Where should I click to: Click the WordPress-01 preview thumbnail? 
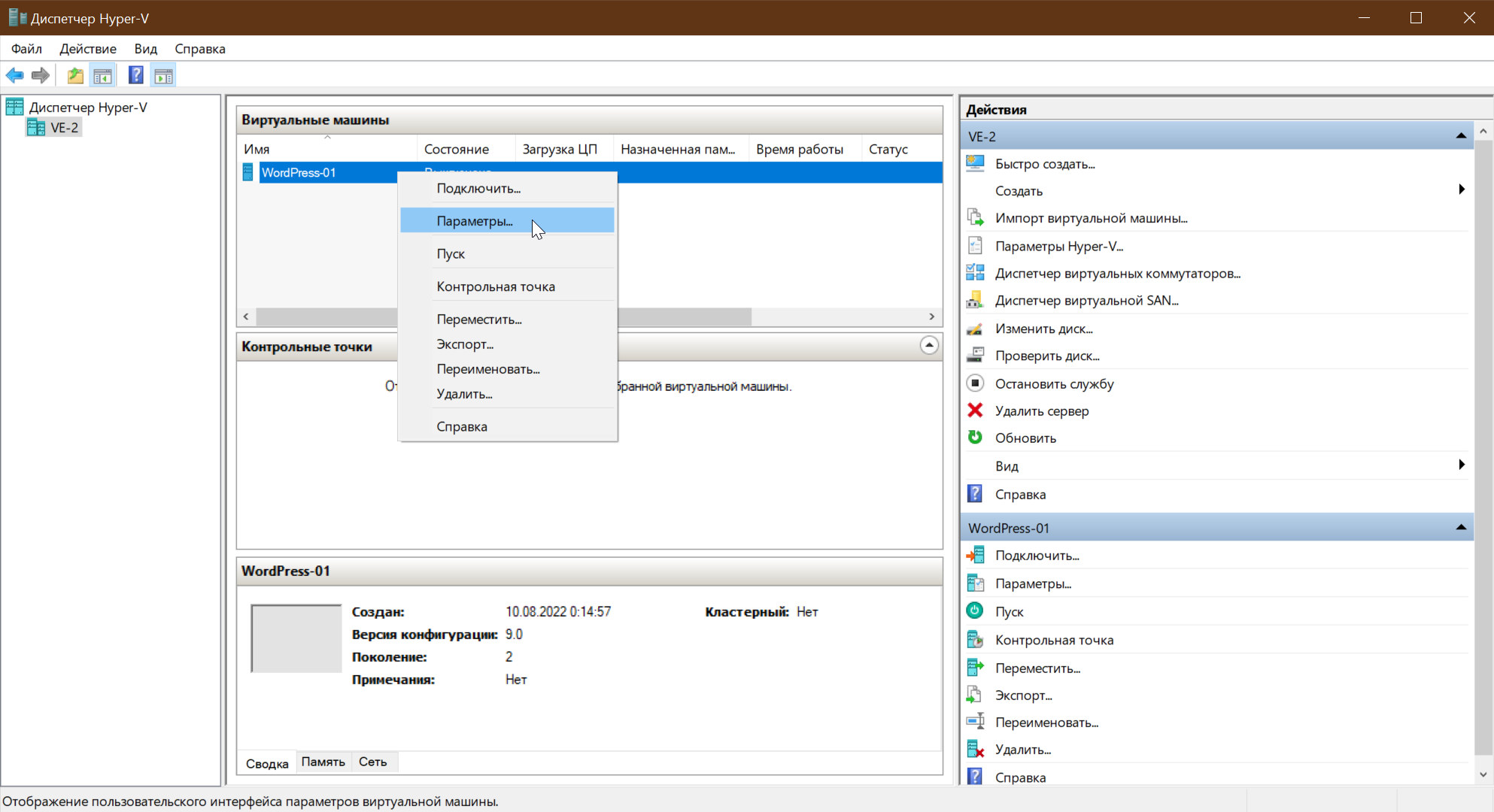[x=296, y=638]
